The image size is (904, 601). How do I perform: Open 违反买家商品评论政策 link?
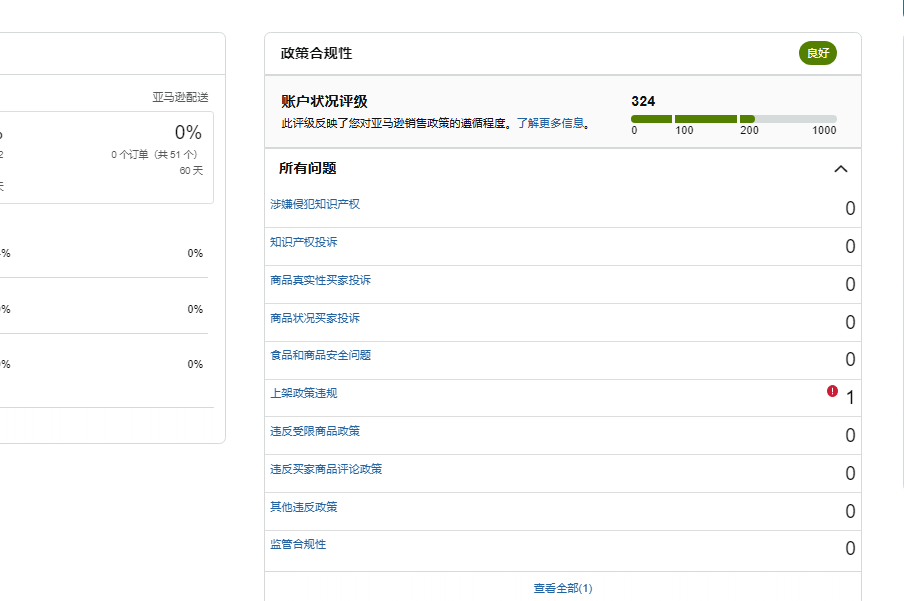pos(325,469)
